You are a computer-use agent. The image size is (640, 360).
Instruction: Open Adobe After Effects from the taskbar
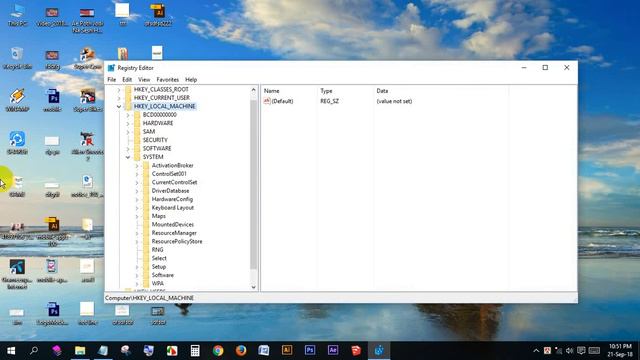[x=333, y=350]
